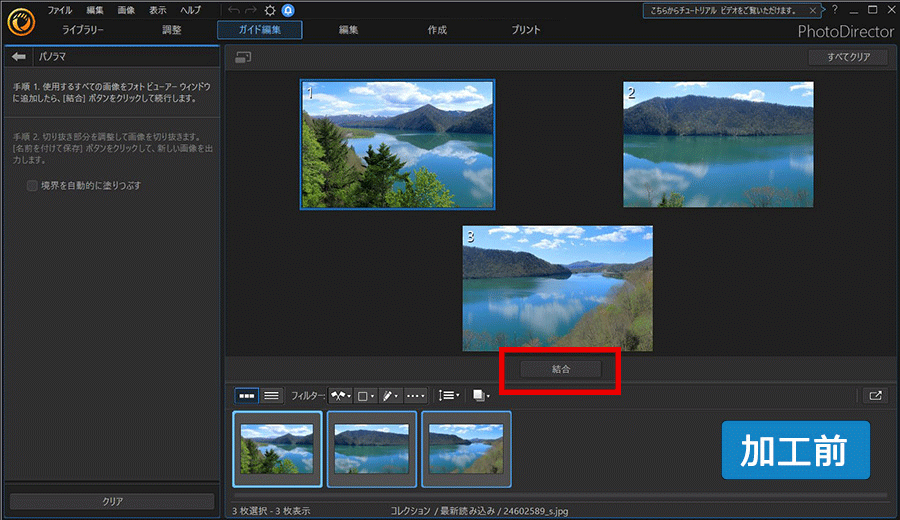This screenshot has width=900, height=520.
Task: Click the secondary display icon above viewer
Action: 243,58
